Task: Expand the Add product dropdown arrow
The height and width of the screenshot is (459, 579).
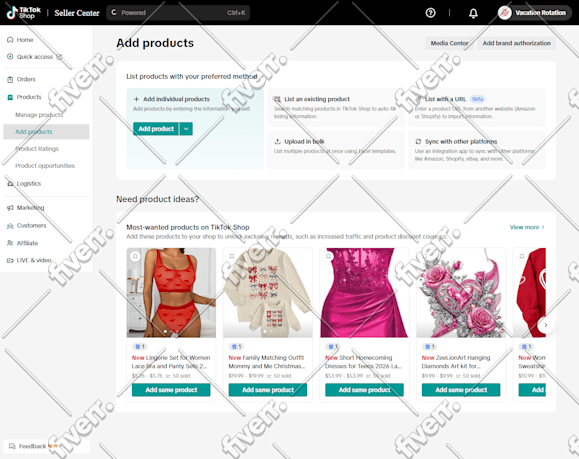Action: click(186, 129)
